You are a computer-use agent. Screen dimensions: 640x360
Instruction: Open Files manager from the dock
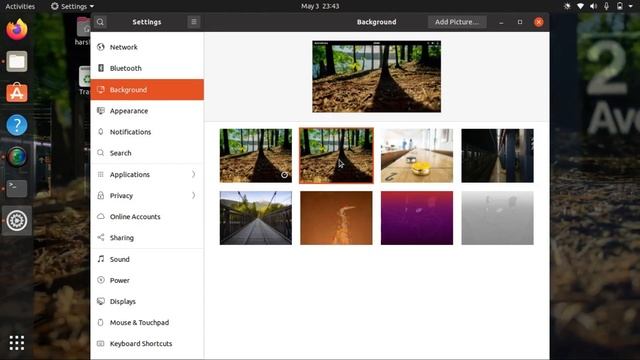tap(17, 62)
